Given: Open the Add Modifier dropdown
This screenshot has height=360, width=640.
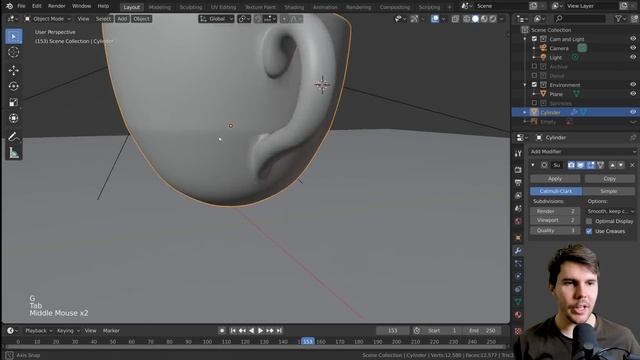Looking at the screenshot, I should (582, 151).
